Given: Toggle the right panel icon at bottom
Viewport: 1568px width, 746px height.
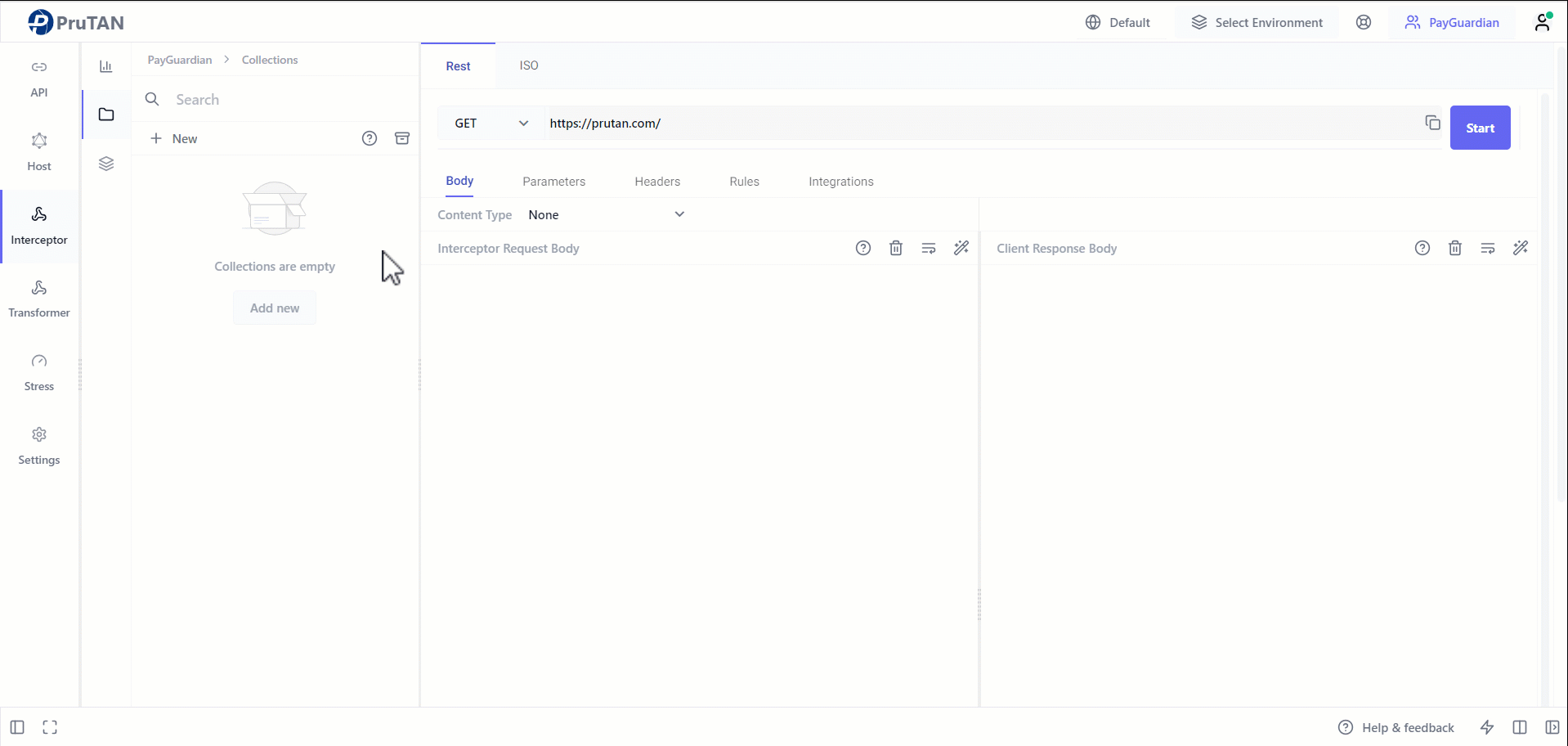Looking at the screenshot, I should (x=1552, y=727).
